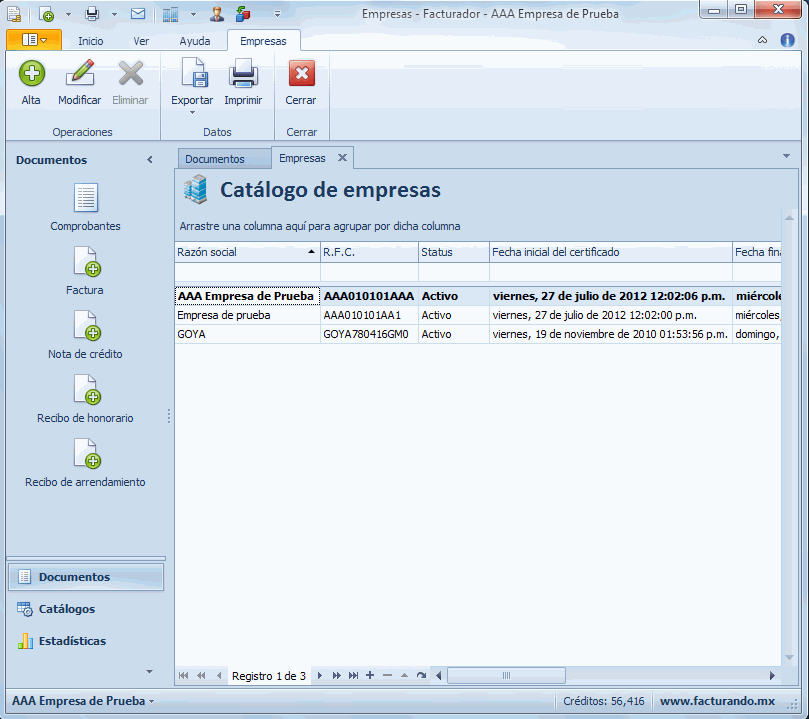
Task: Switch to the Documentos document tab
Action: [214, 159]
